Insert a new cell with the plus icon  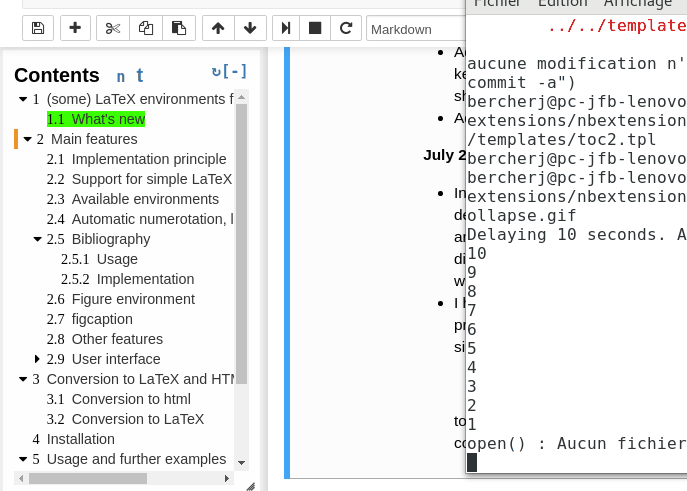pos(75,28)
